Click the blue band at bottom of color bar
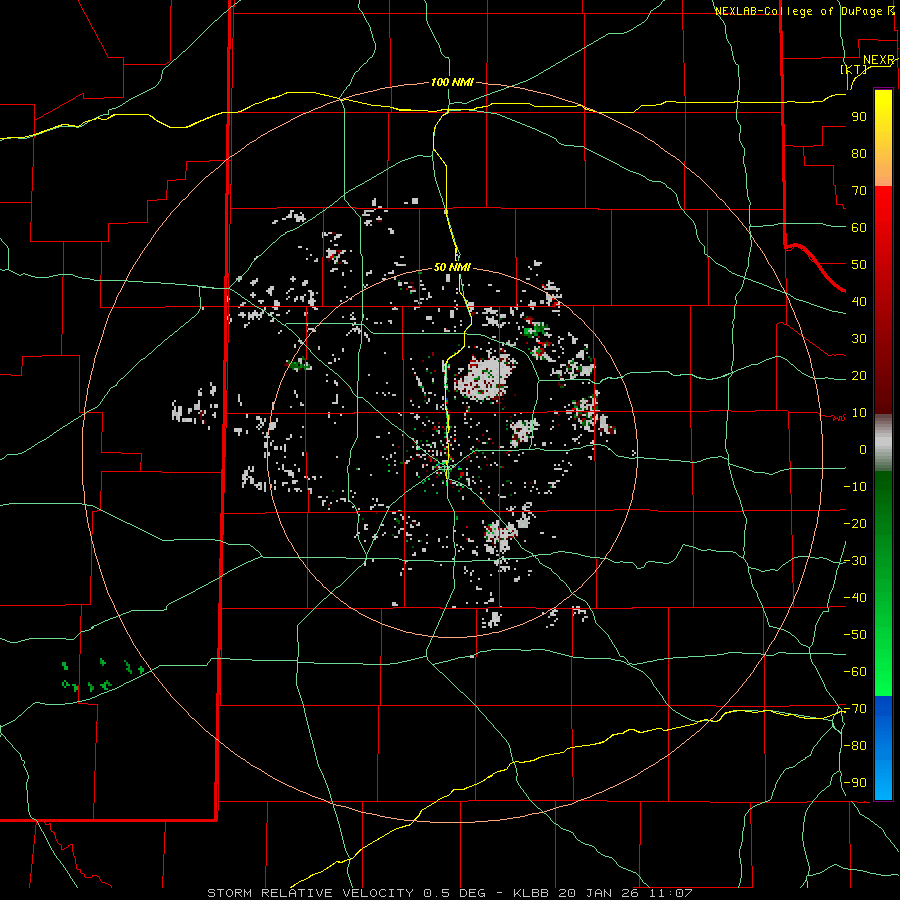 (883, 748)
